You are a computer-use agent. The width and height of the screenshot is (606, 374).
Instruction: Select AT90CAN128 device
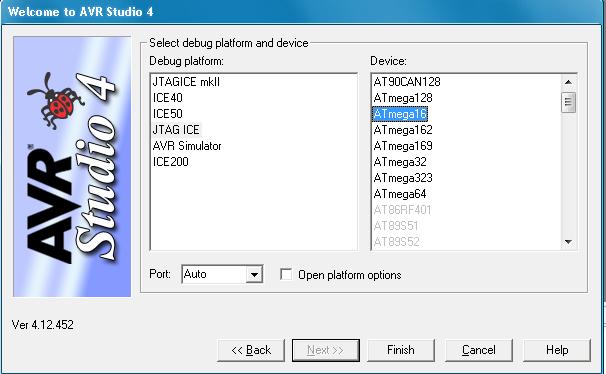[x=407, y=82]
